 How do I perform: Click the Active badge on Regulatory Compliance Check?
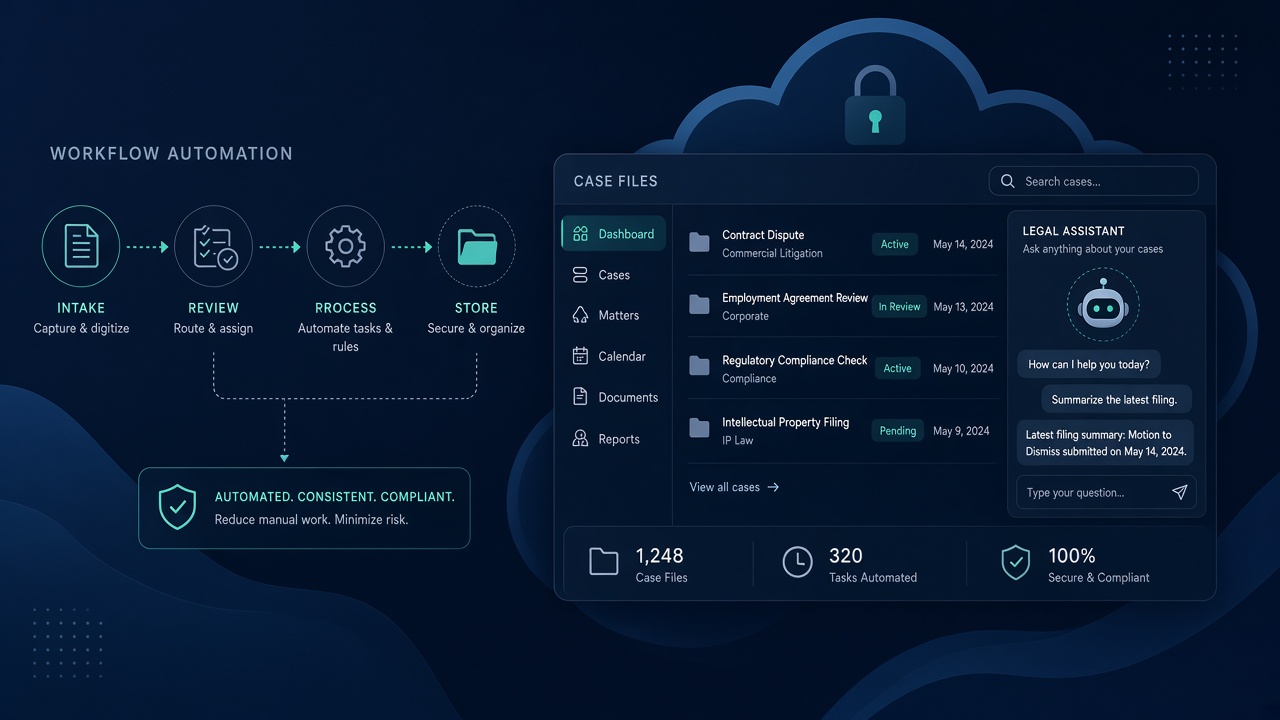click(897, 368)
